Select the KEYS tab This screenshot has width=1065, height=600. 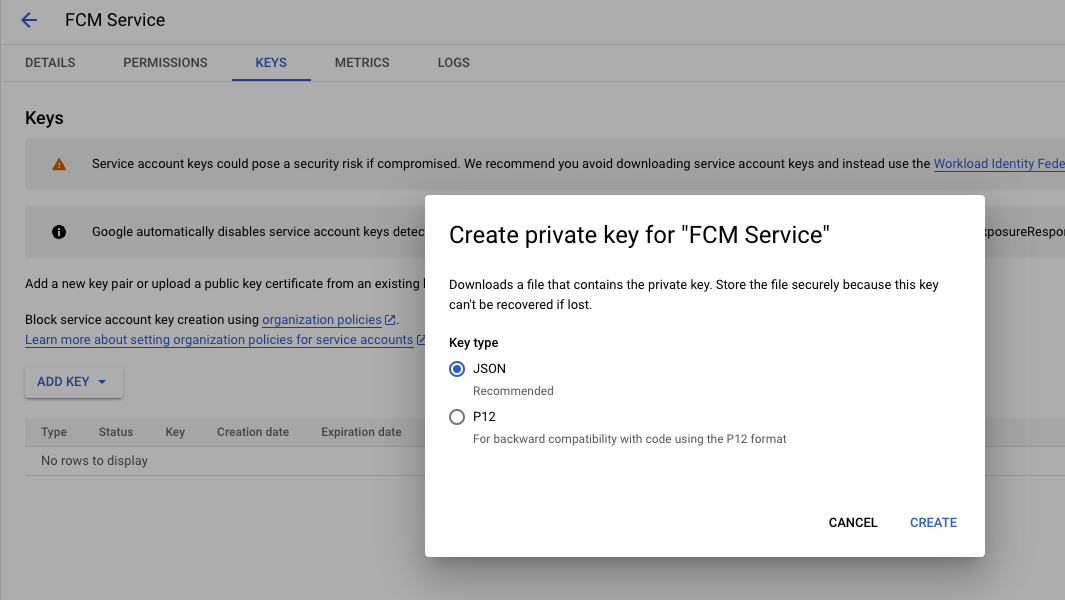271,63
